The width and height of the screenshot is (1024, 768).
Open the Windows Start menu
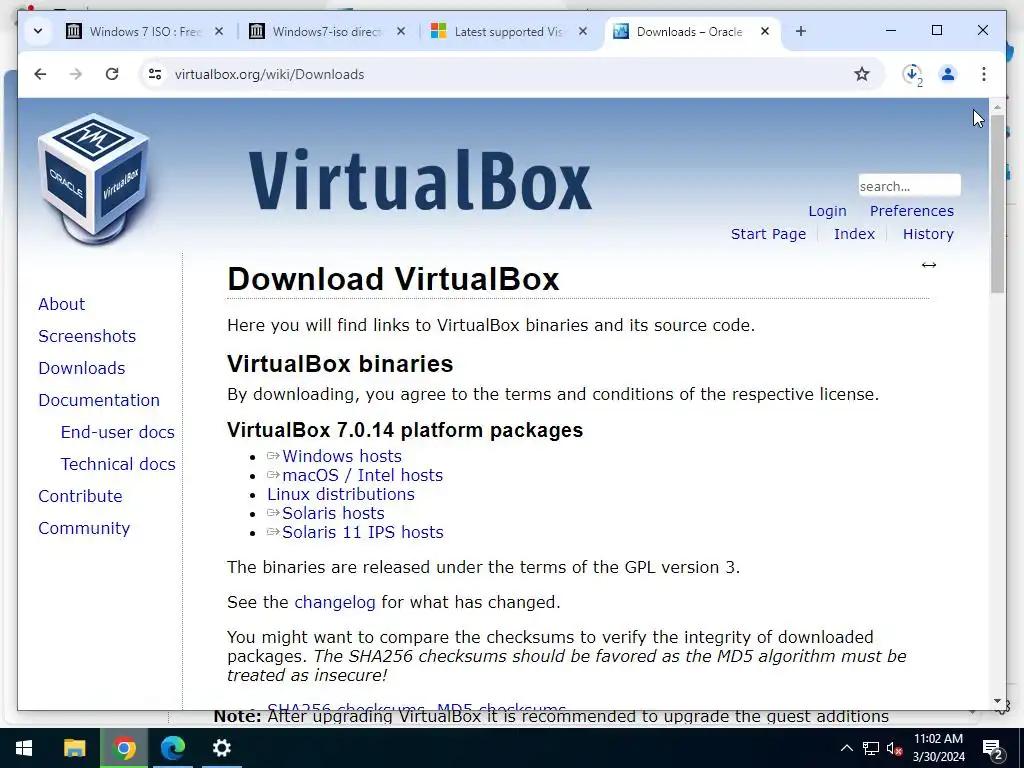[24, 748]
